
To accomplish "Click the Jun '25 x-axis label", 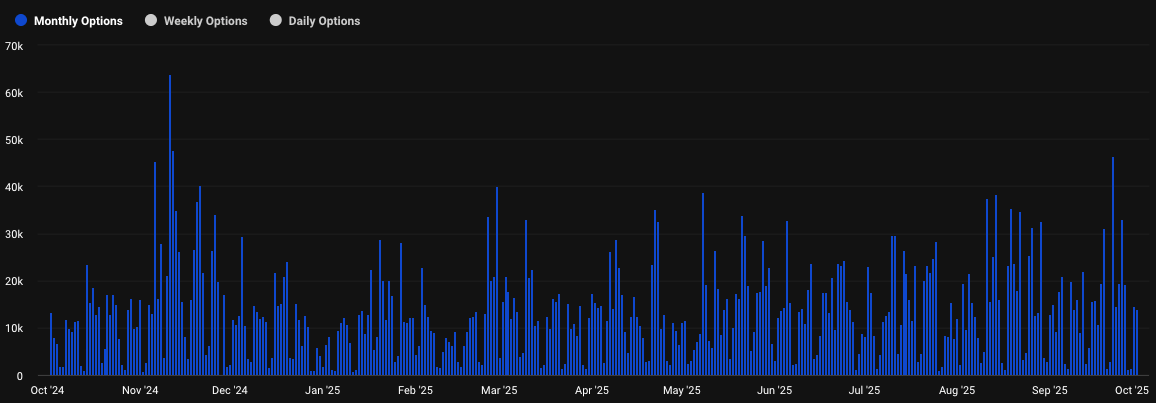I will point(774,390).
